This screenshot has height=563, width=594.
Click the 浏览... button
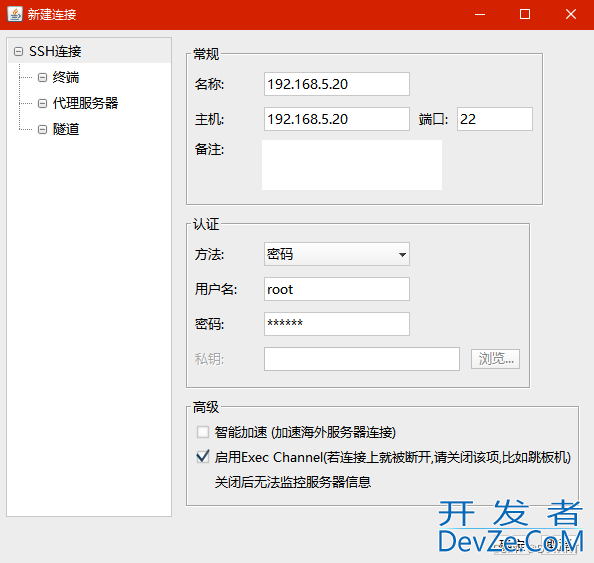tap(496, 359)
